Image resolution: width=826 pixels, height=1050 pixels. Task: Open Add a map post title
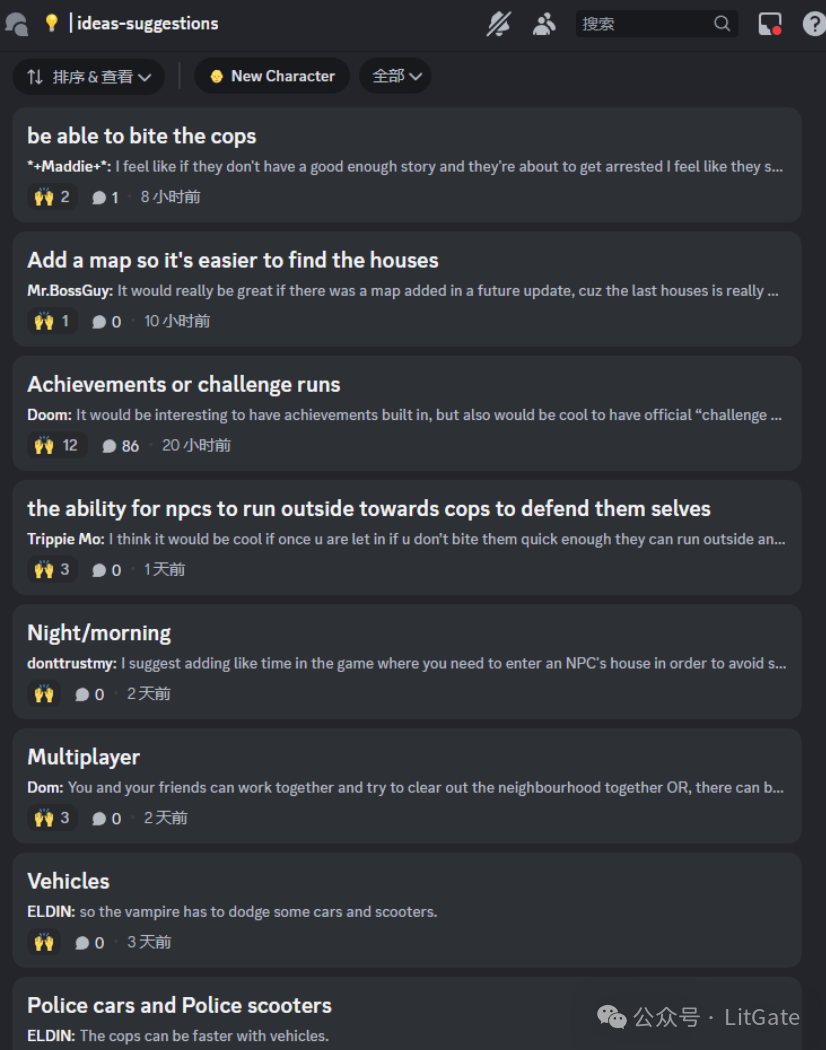coord(232,260)
